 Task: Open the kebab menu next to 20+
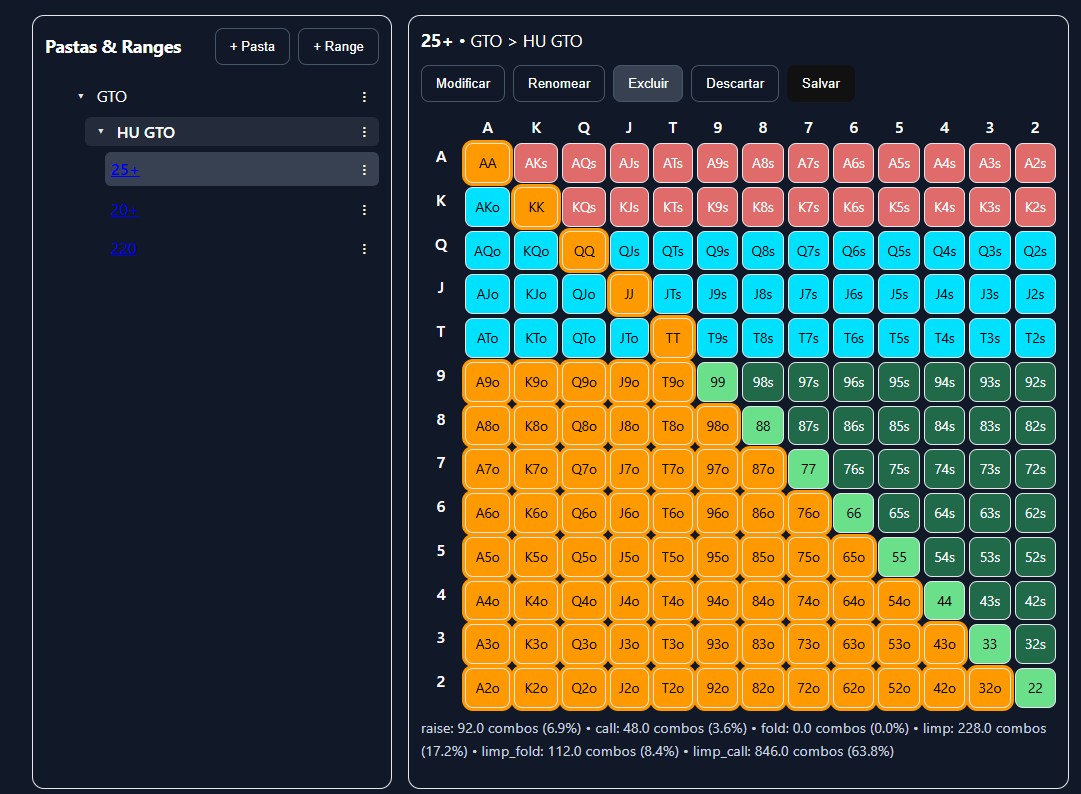point(364,208)
